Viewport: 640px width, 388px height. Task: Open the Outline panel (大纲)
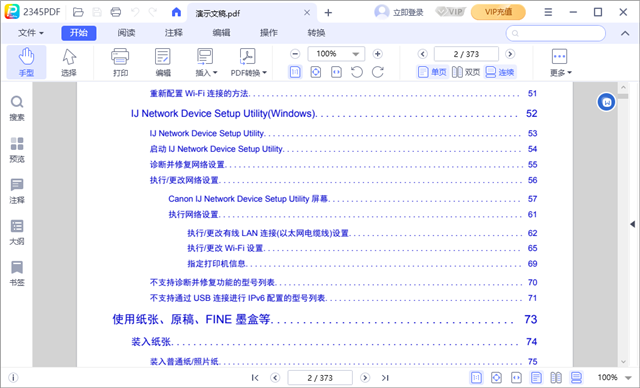(17, 232)
